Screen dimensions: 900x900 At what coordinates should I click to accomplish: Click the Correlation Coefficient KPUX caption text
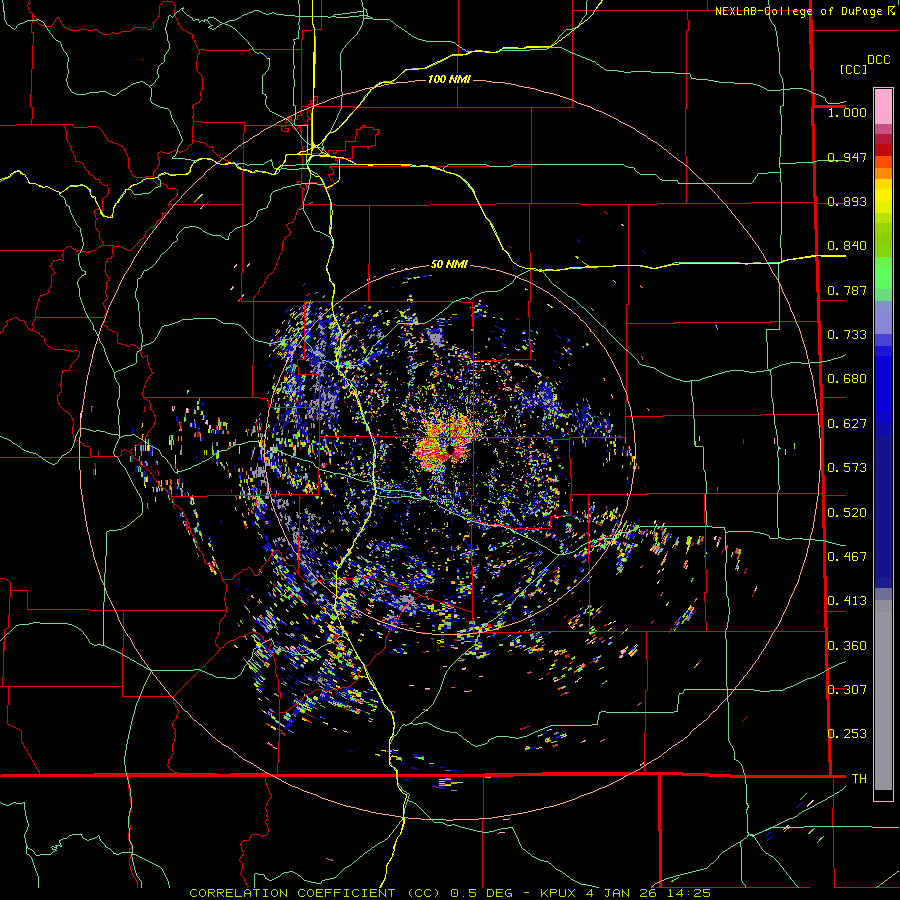pyautogui.click(x=449, y=893)
